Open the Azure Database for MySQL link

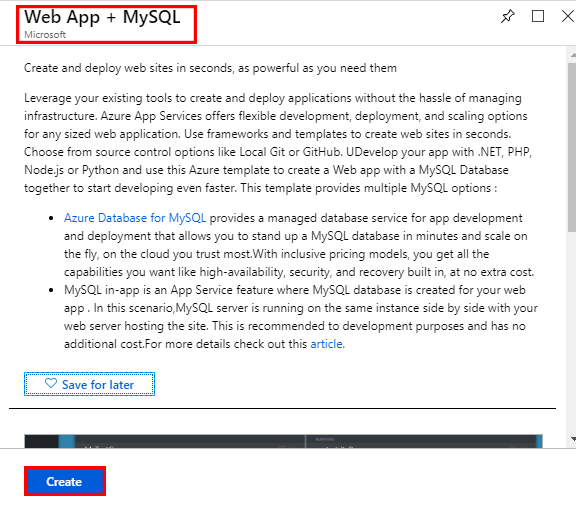[135, 218]
